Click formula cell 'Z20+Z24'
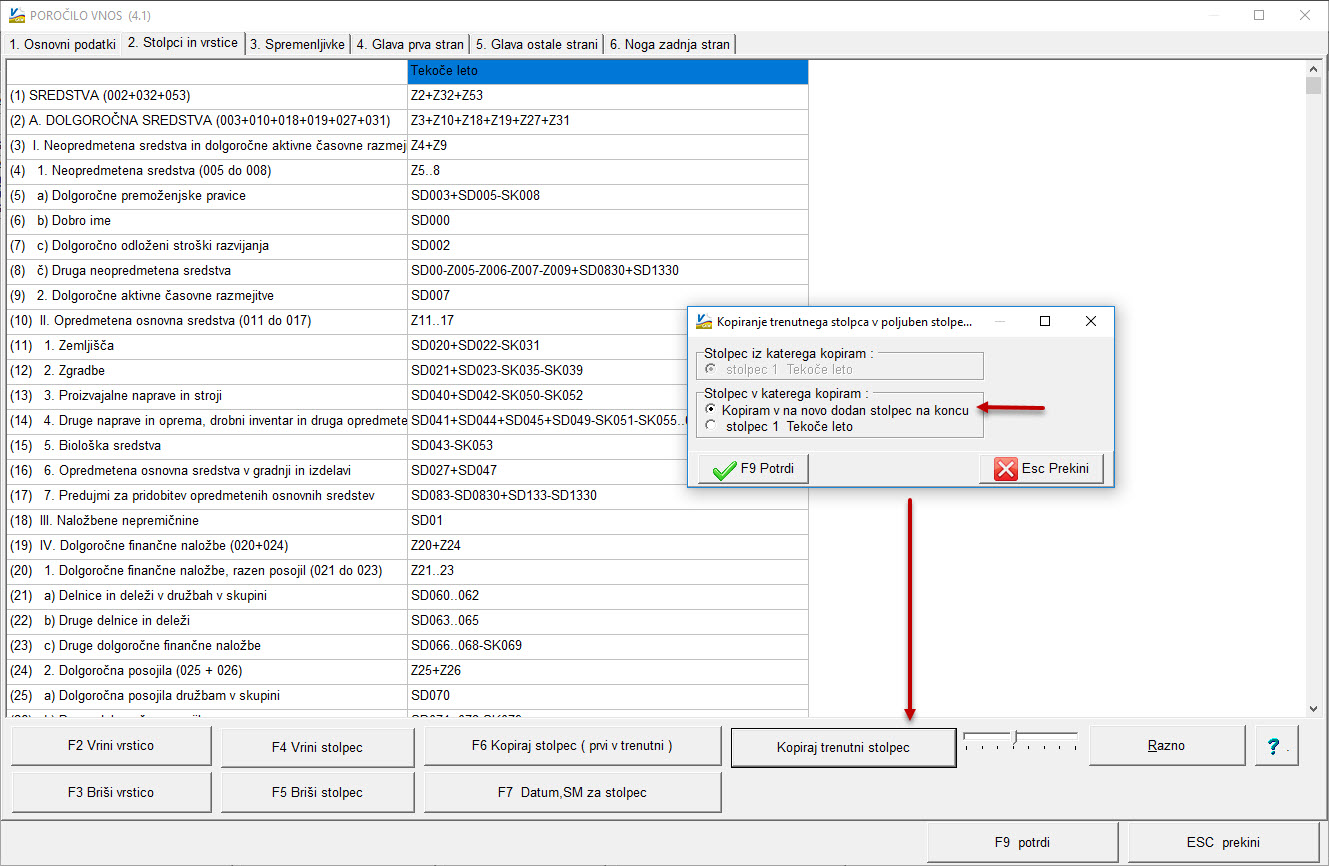The height and width of the screenshot is (866, 1329). 608,546
